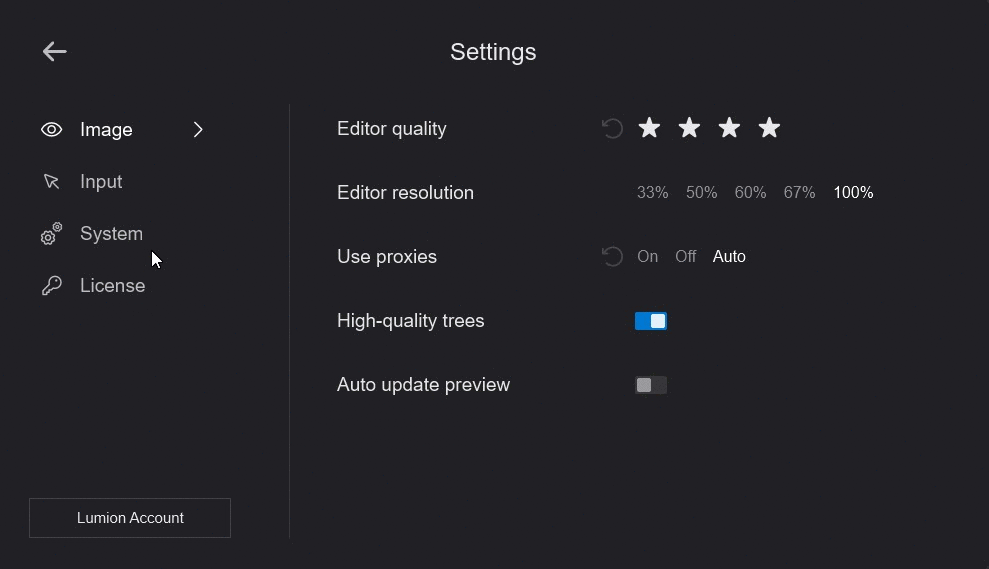The width and height of the screenshot is (989, 569).
Task: Click the cursor icon beside Input
Action: pos(52,182)
